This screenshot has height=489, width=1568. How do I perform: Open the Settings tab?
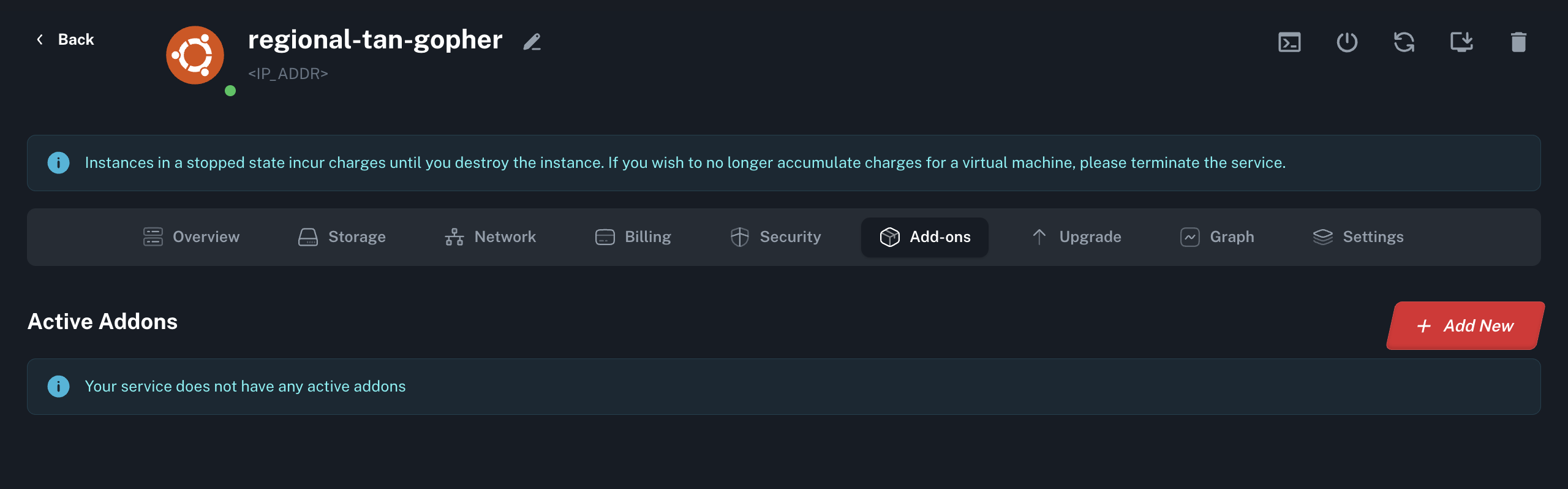click(1358, 237)
